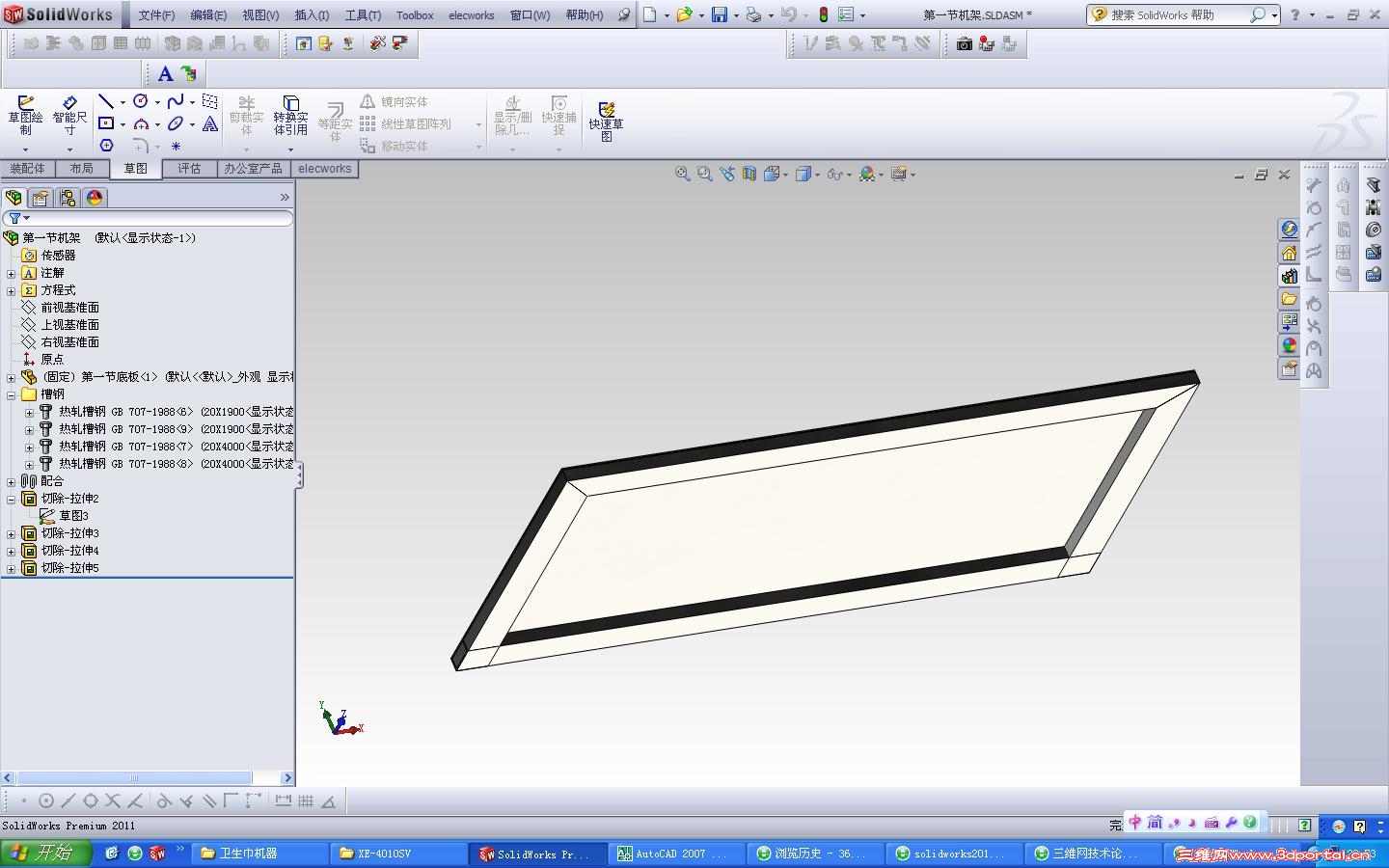Open AutoCAD 2007 from the taskbar

pyautogui.click(x=679, y=854)
